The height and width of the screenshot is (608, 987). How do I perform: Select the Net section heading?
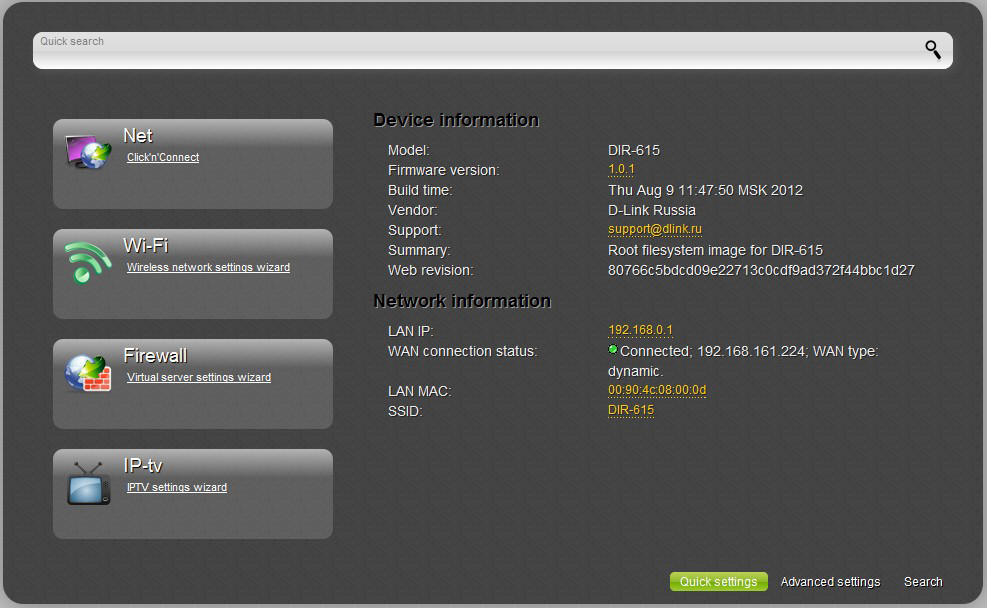click(138, 136)
